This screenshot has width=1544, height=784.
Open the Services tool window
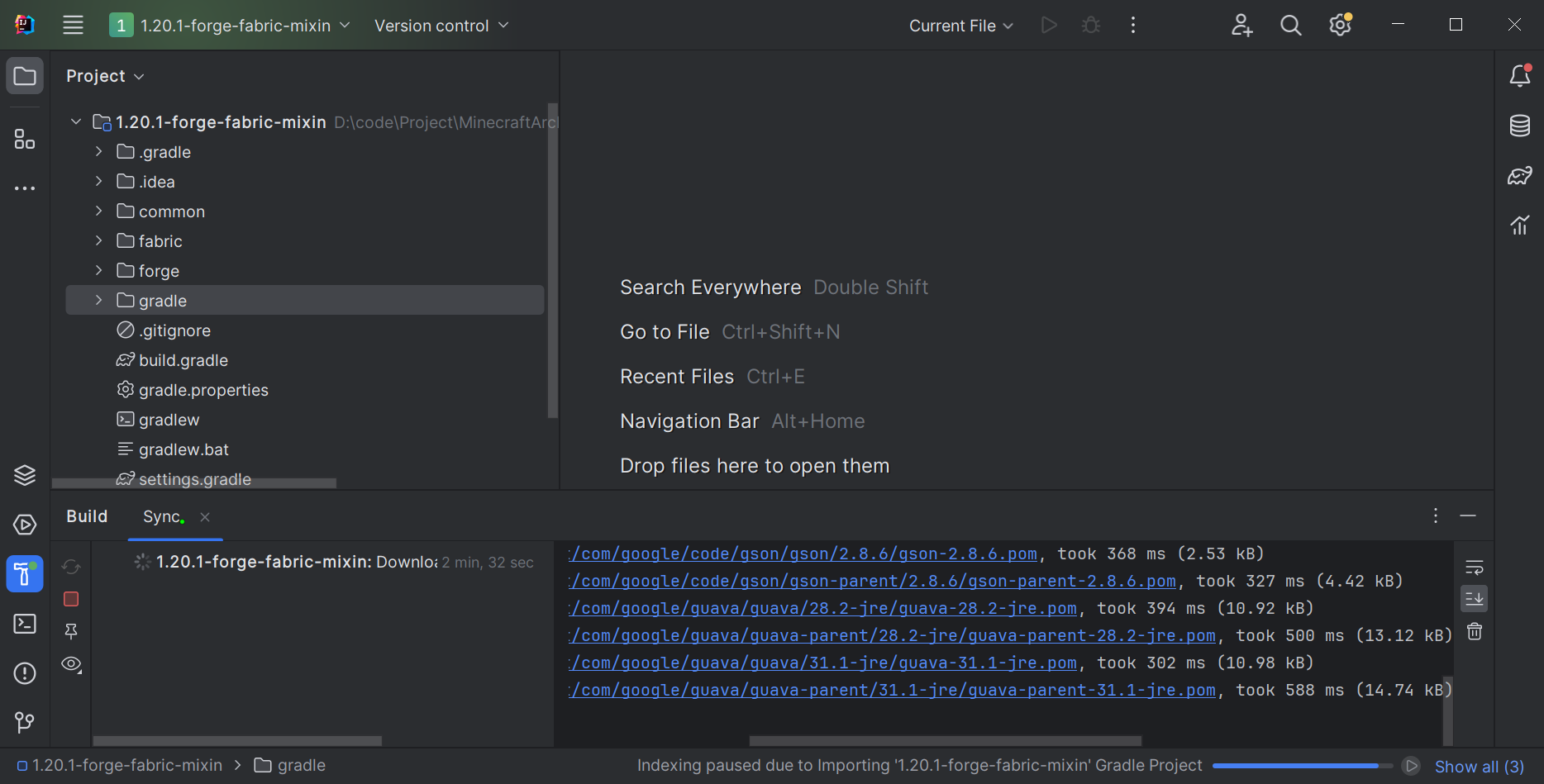pos(25,525)
